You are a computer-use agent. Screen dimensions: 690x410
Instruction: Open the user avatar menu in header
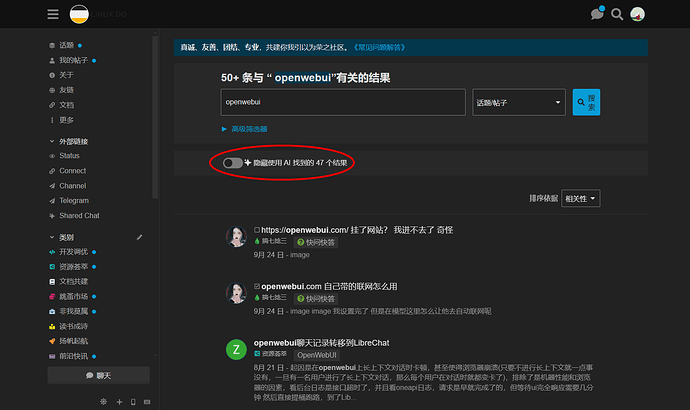(637, 14)
